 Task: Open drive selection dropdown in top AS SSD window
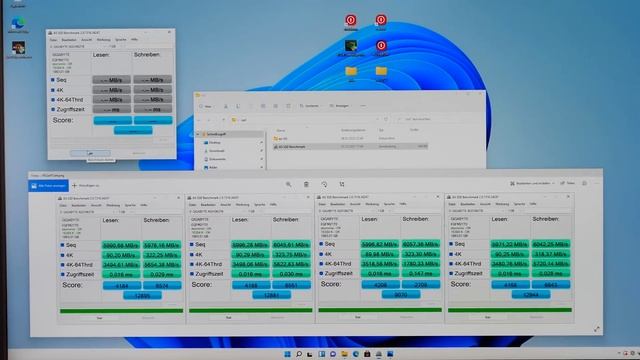78,47
